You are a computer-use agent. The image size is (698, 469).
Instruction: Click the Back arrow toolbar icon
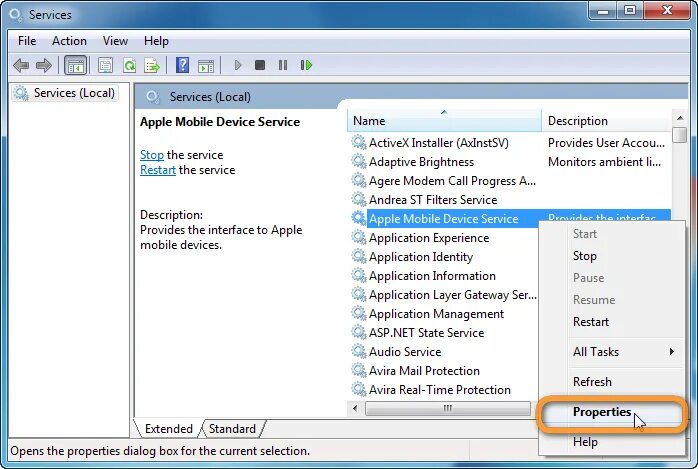click(21, 65)
